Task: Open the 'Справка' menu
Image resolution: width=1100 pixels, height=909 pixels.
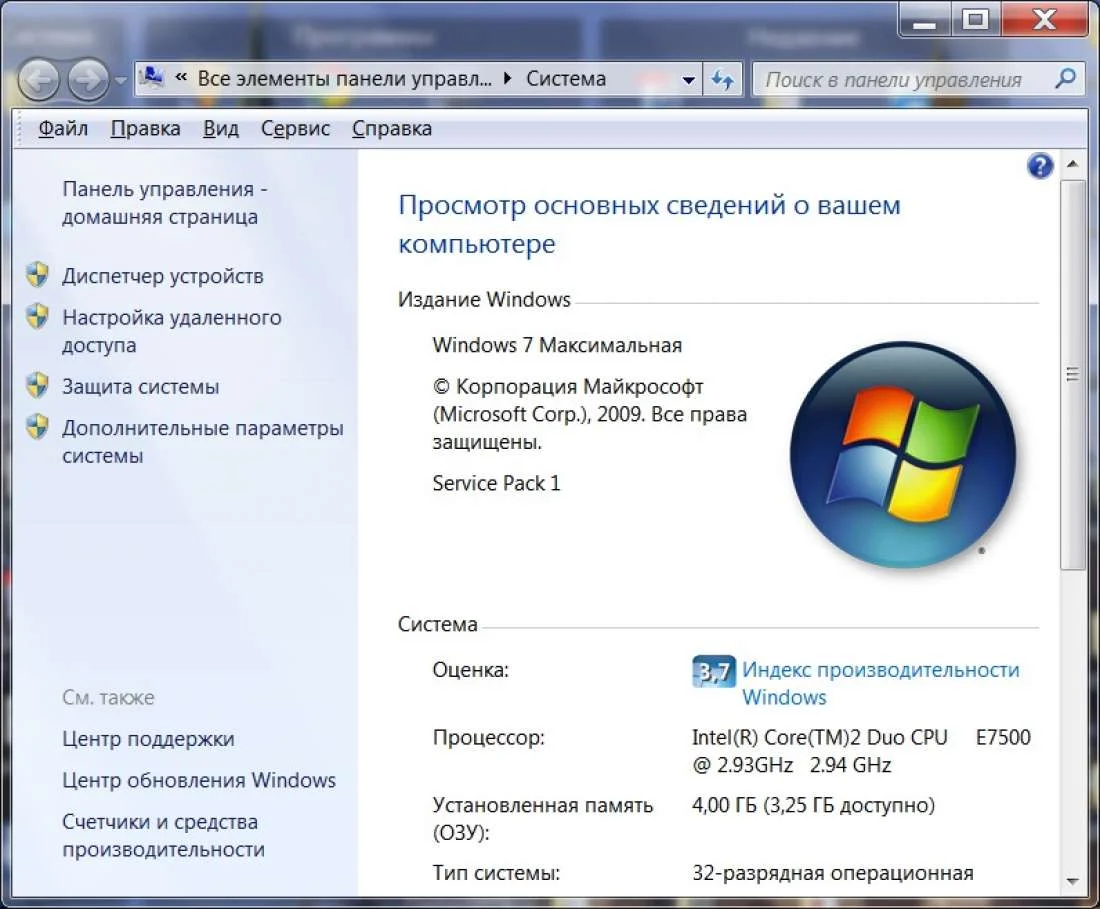Action: coord(391,129)
